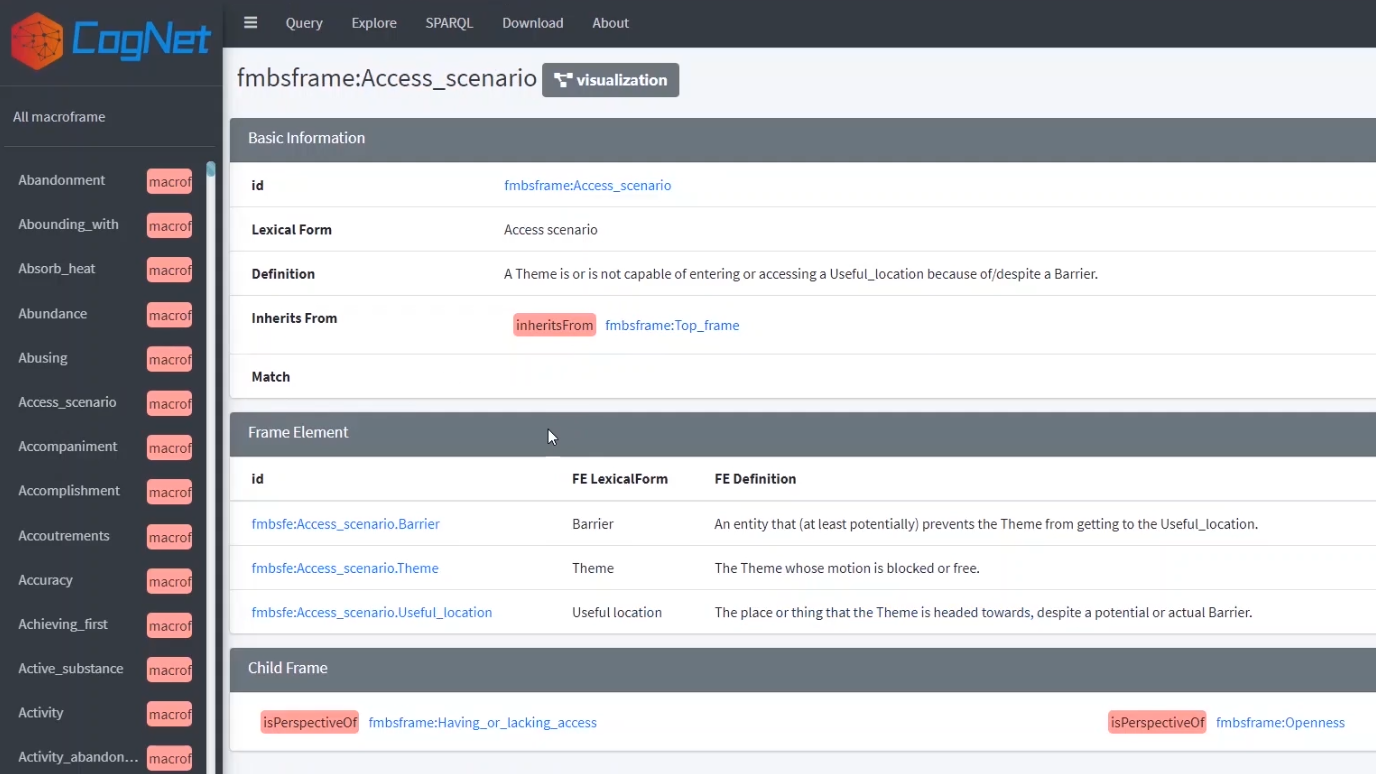
Task: Click the macroframe badge next to Accuracy
Action: coord(169,581)
